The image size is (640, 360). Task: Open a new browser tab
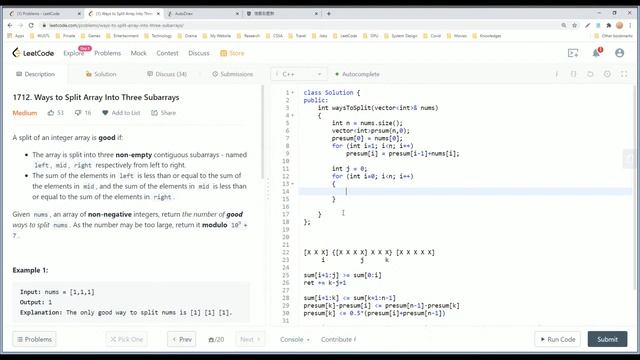click(329, 13)
